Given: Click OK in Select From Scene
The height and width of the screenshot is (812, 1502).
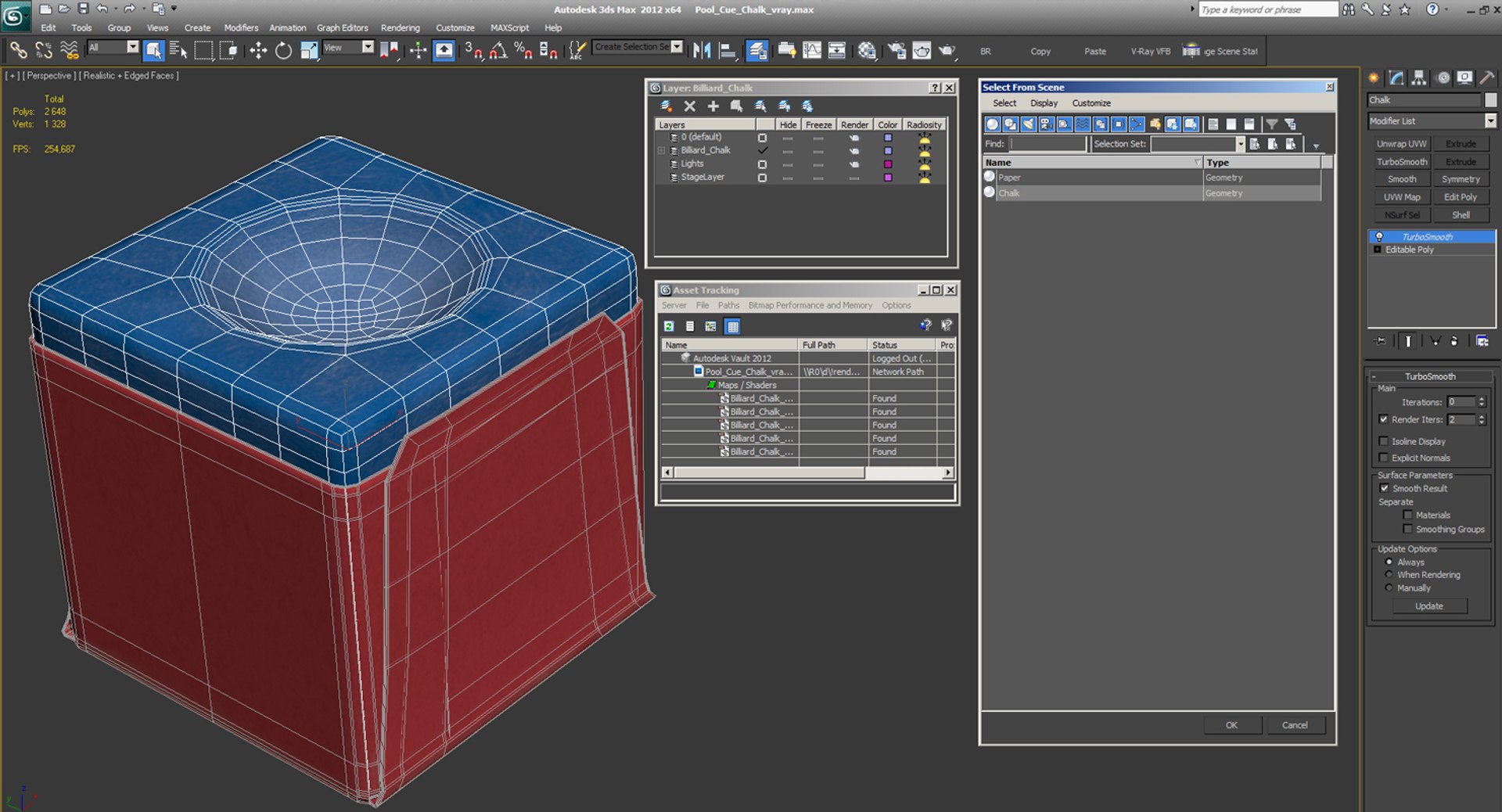Looking at the screenshot, I should pyautogui.click(x=1231, y=725).
